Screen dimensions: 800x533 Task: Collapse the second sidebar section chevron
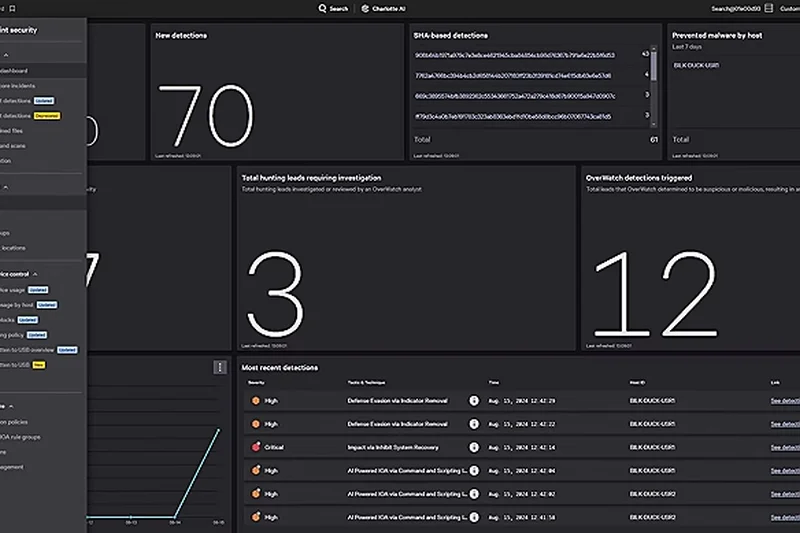tap(5, 186)
